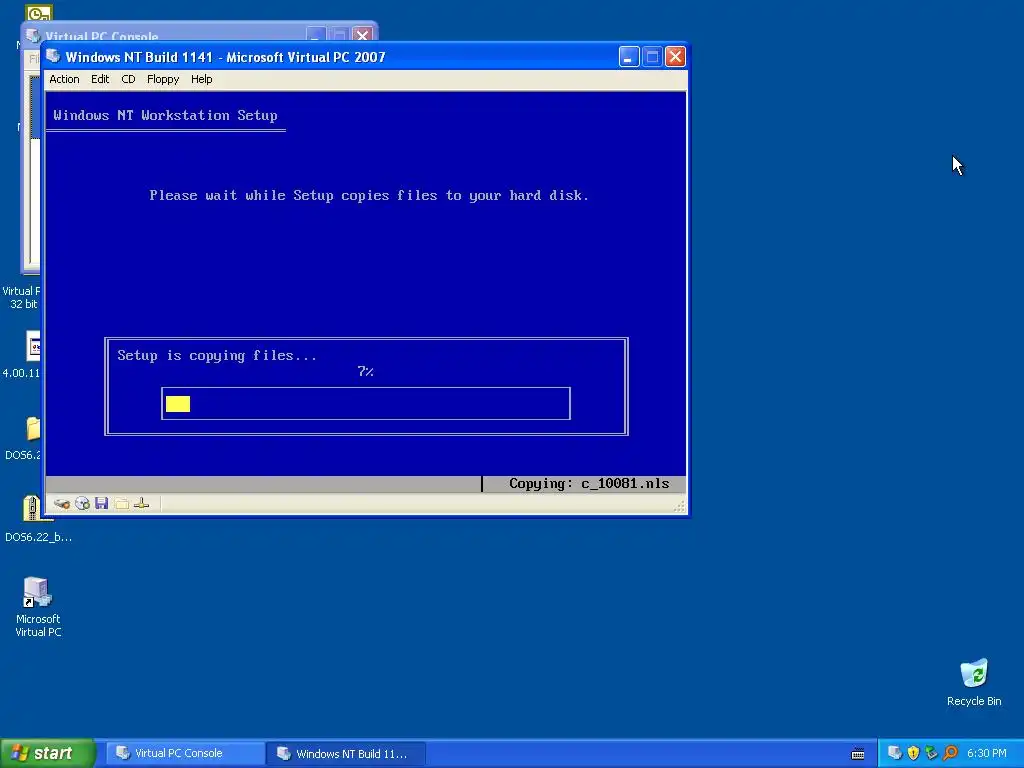Click the setup copy progress bar
Image resolution: width=1024 pixels, height=768 pixels.
coord(366,404)
